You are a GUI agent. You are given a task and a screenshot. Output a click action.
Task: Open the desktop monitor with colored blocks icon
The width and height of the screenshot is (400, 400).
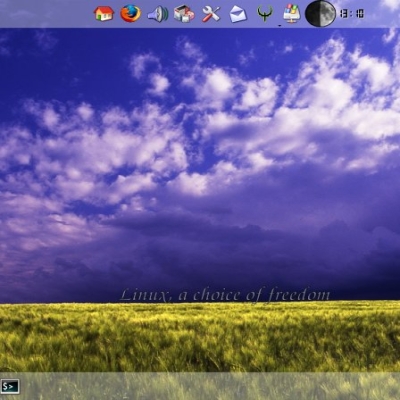[x=292, y=14]
